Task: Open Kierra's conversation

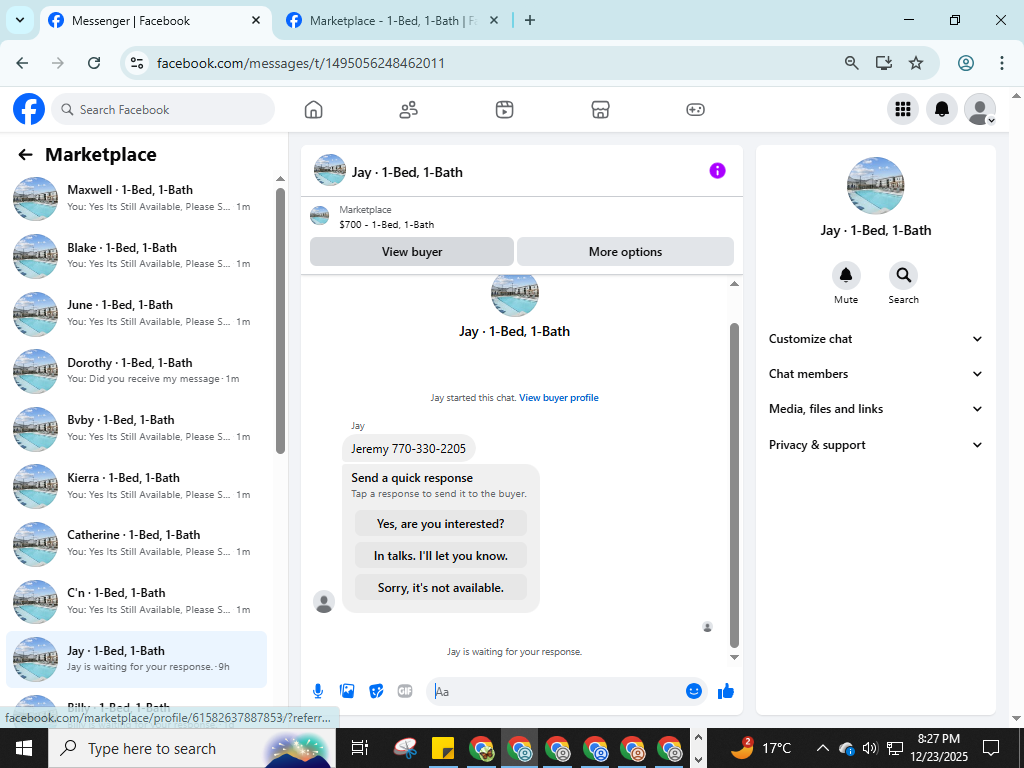Action: point(136,486)
